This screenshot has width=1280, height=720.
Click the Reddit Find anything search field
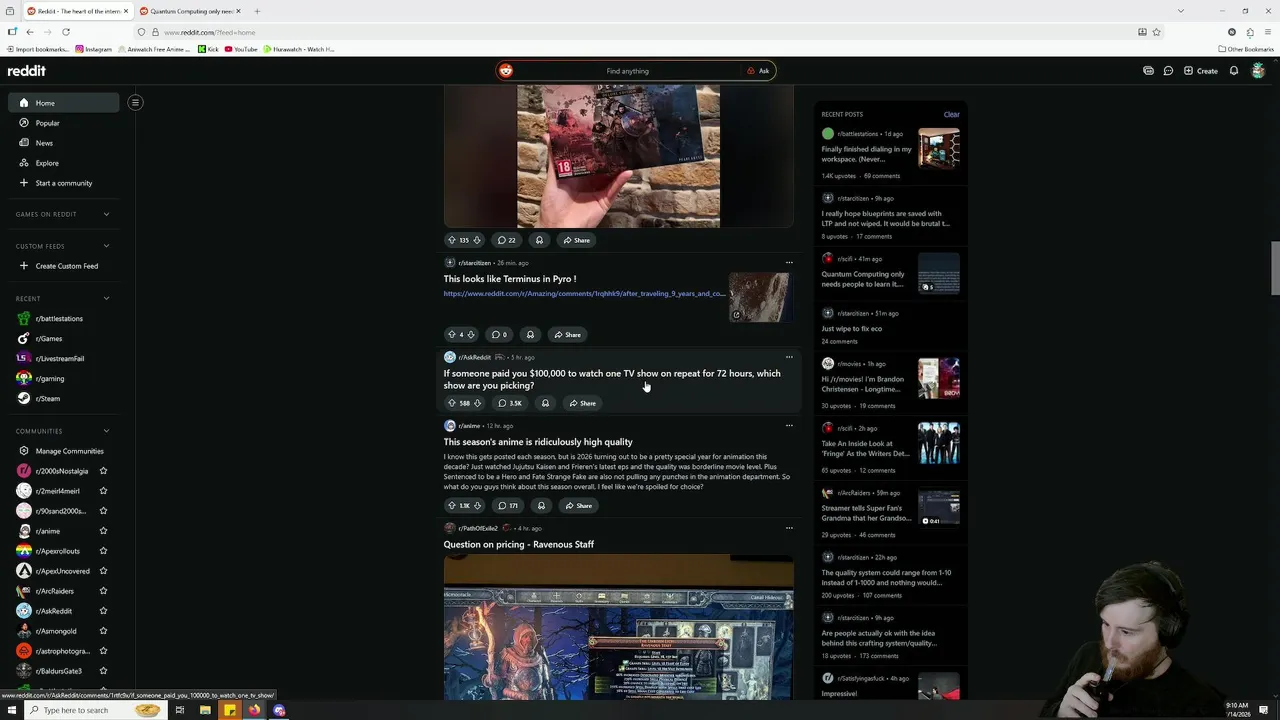click(627, 71)
